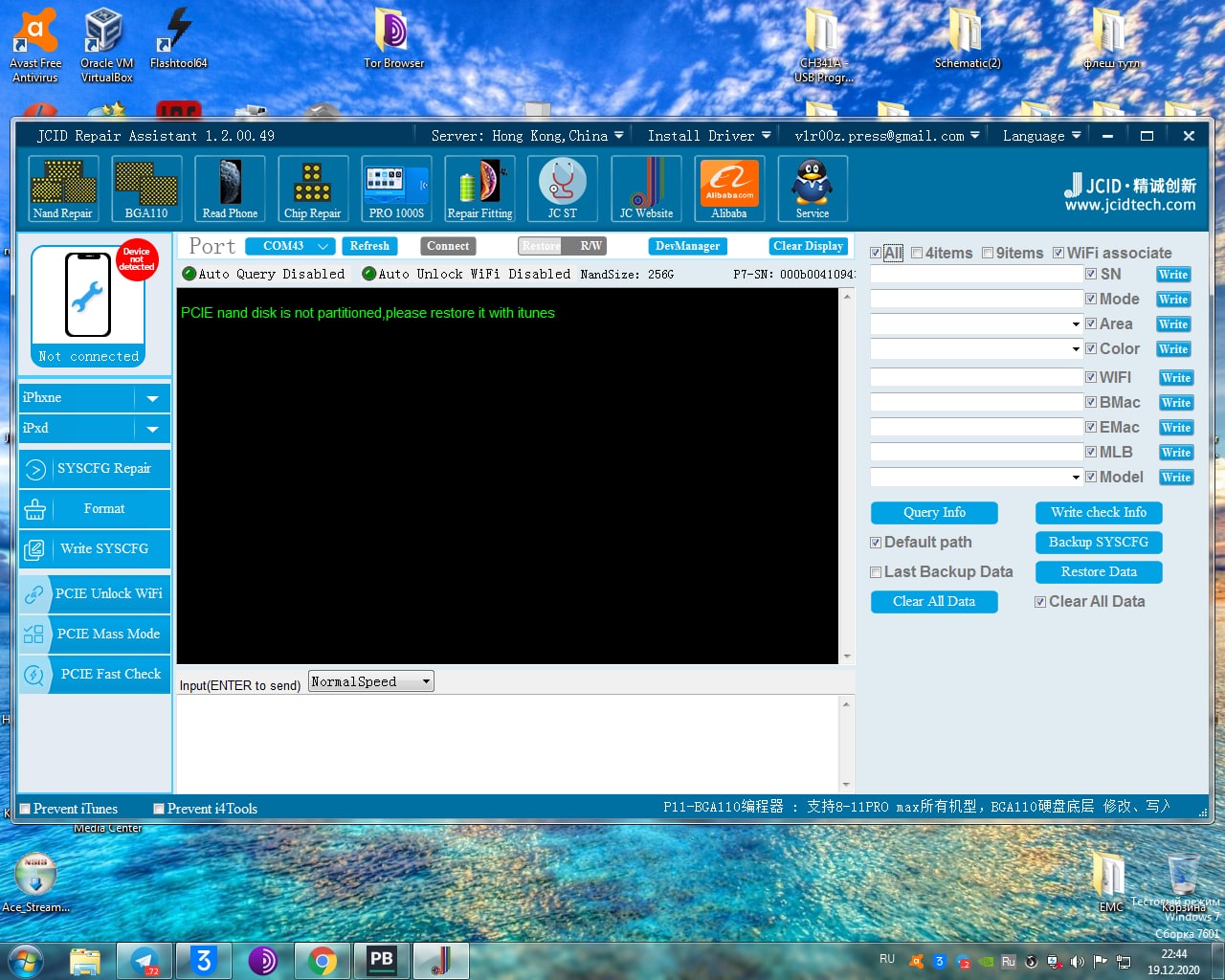The height and width of the screenshot is (980, 1225).
Task: Open the Install Driver menu
Action: 709,136
